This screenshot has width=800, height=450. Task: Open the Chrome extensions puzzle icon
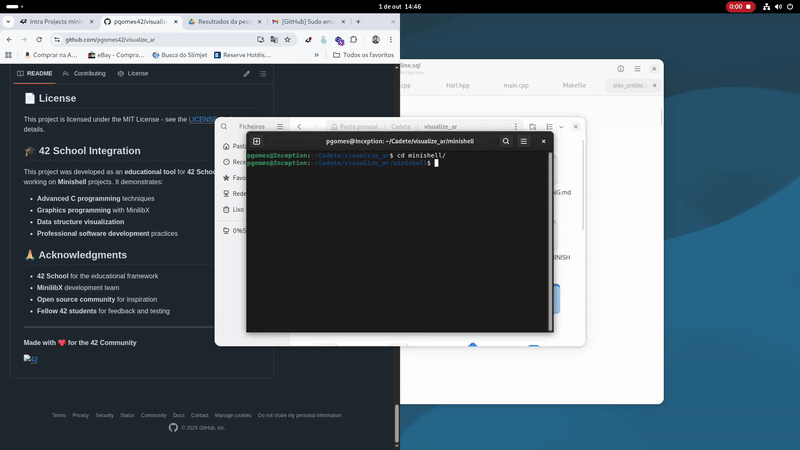354,39
